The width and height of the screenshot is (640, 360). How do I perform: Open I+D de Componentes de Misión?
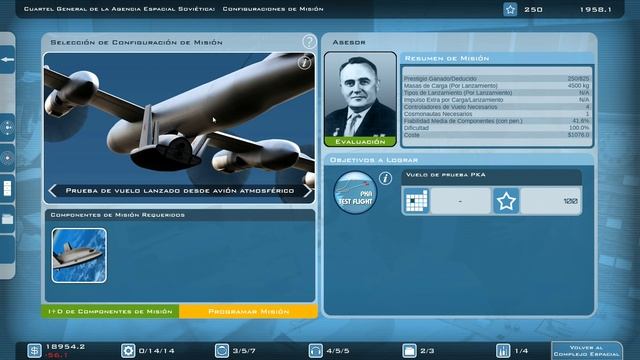point(110,311)
